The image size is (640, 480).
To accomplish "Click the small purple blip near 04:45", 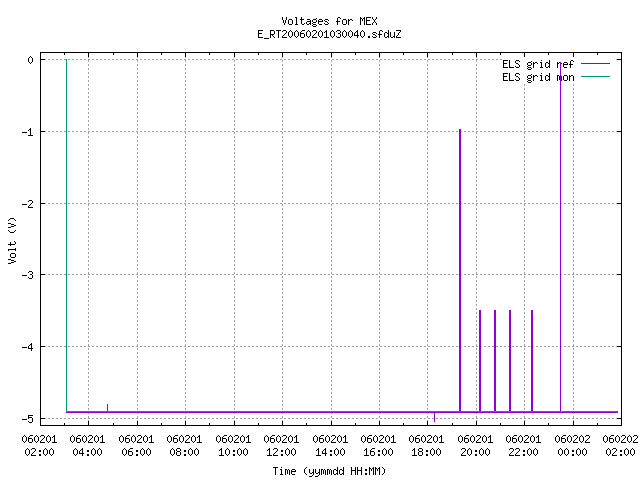I will (107, 408).
